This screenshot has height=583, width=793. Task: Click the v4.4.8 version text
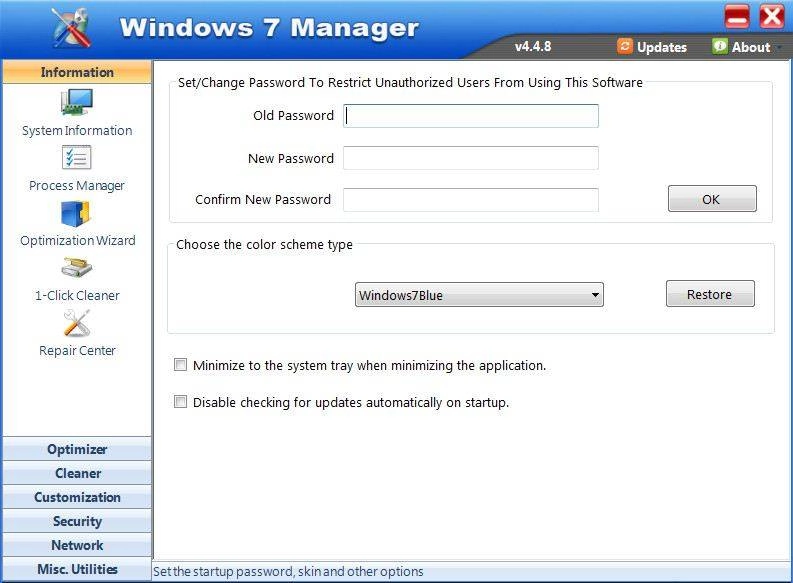coord(533,47)
